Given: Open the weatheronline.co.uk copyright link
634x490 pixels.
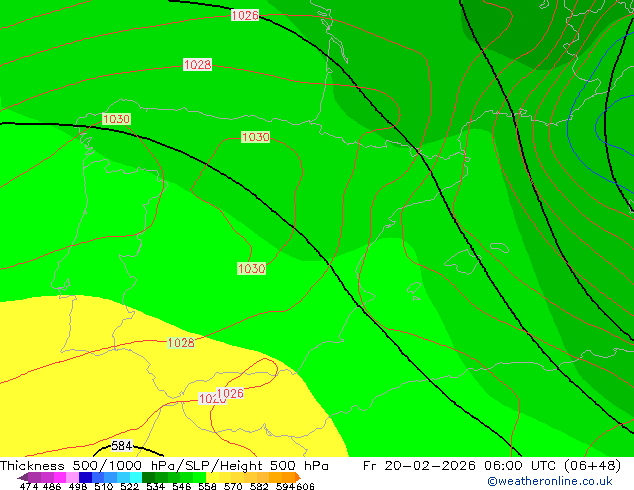Looking at the screenshot, I should (x=550, y=481).
